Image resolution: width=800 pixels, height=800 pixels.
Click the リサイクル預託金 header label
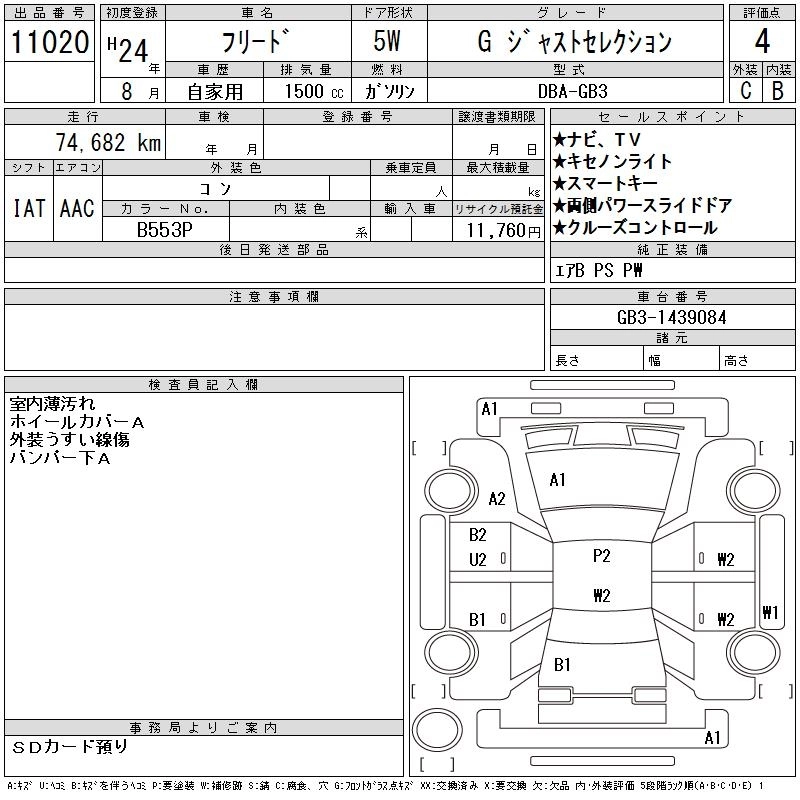click(498, 209)
